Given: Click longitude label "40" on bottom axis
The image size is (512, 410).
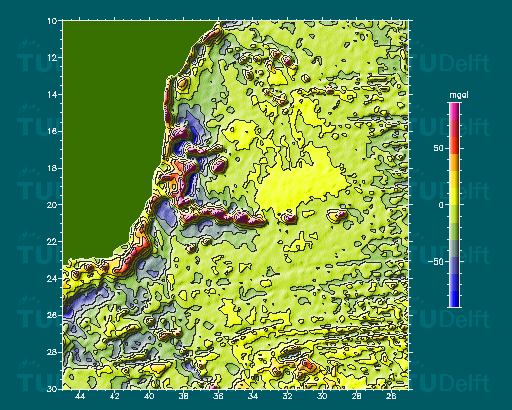Looking at the screenshot, I should (x=149, y=396).
